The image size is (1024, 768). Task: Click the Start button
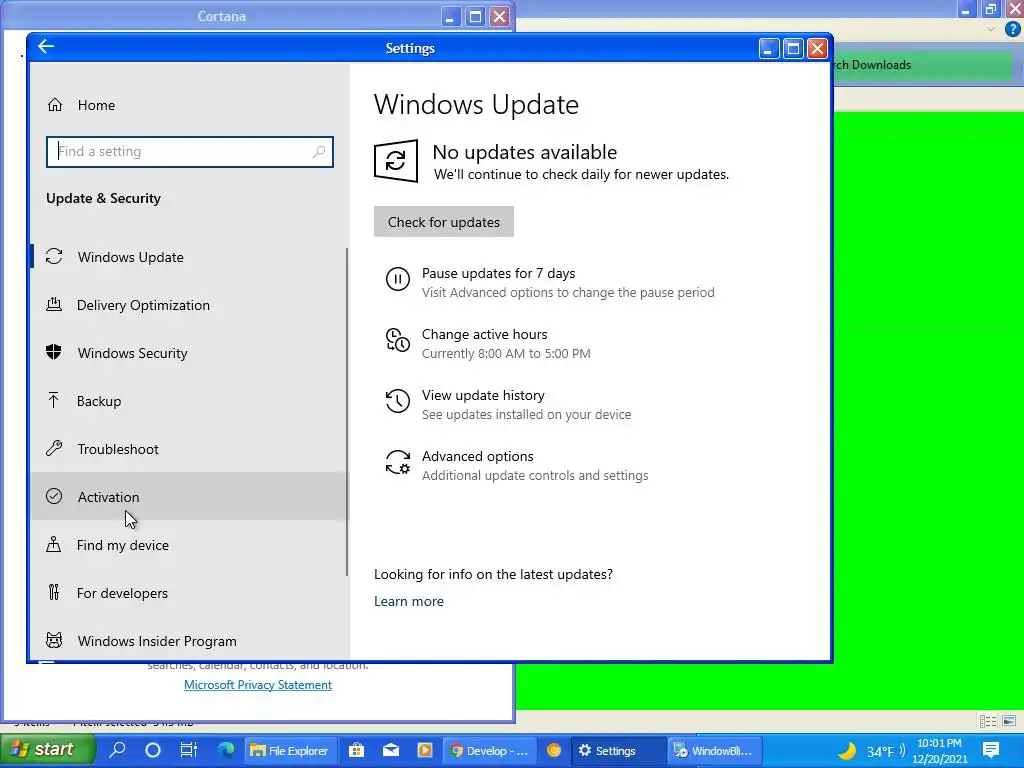[47, 750]
